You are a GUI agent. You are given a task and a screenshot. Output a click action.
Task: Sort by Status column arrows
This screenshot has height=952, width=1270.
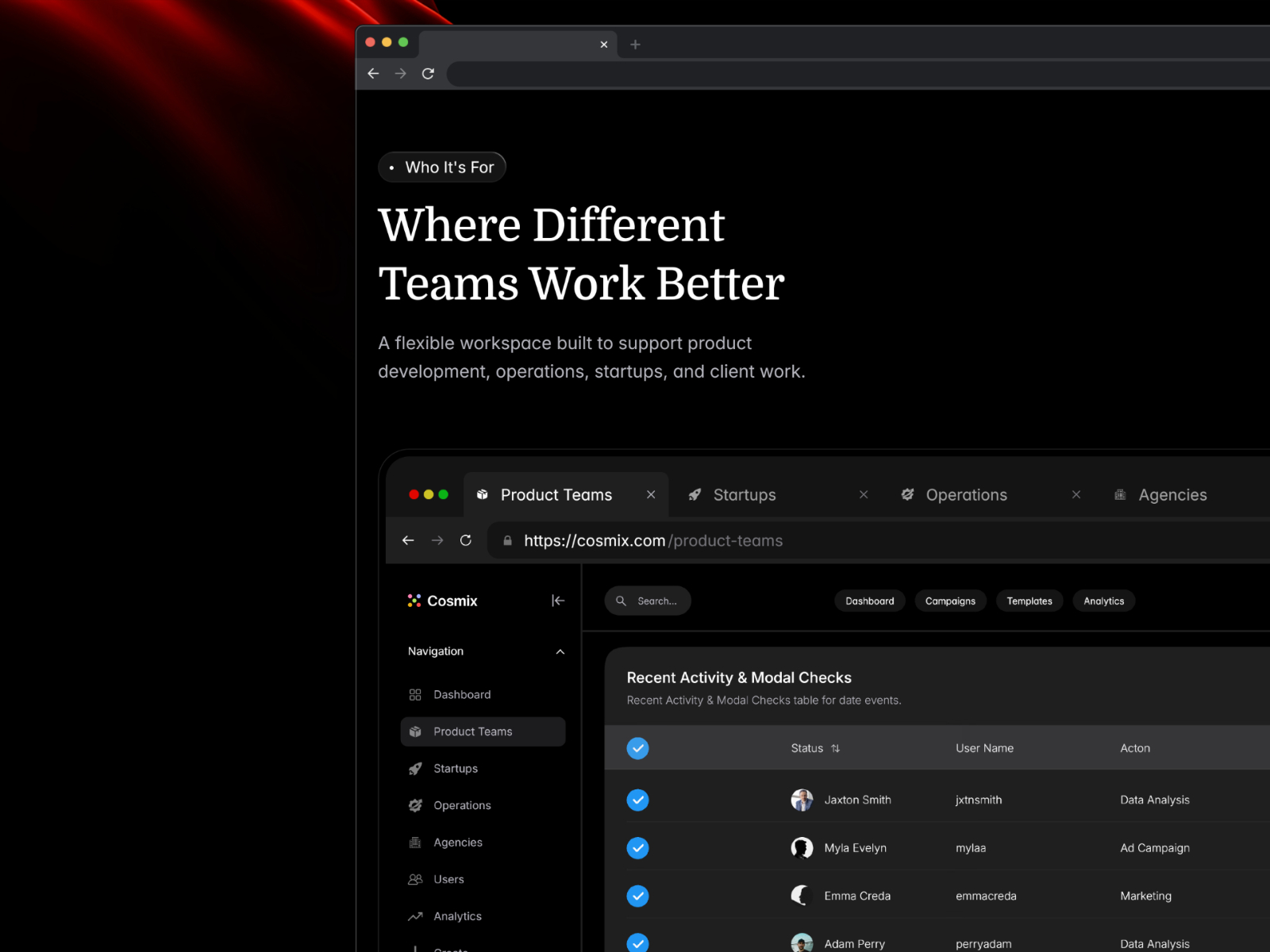click(835, 748)
